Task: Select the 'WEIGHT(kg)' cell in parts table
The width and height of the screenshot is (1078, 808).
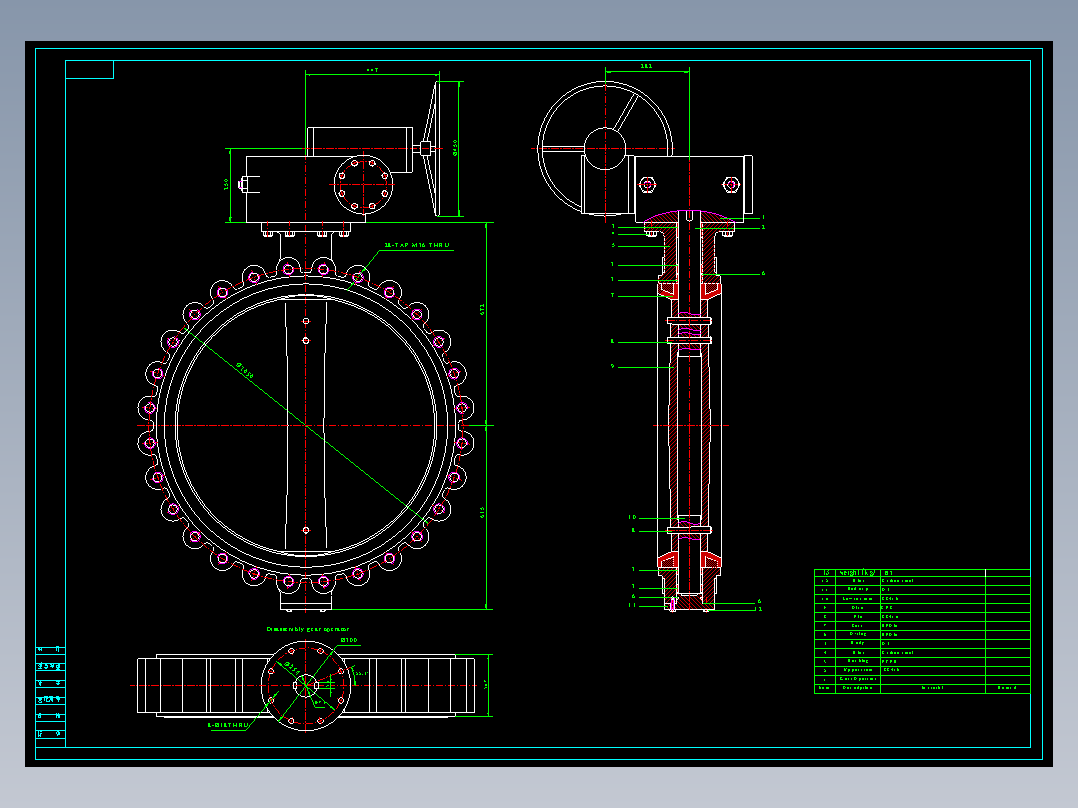Action: coord(857,573)
